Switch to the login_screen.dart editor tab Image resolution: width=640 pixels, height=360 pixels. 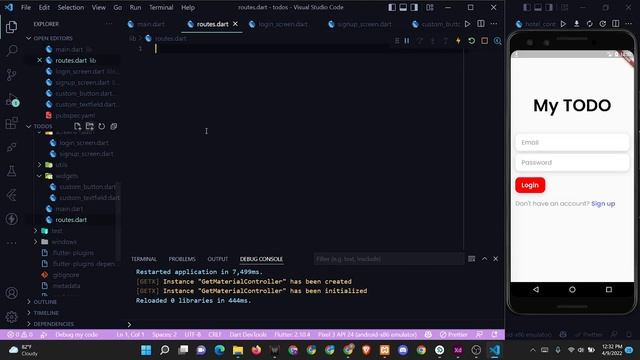pyautogui.click(x=283, y=24)
